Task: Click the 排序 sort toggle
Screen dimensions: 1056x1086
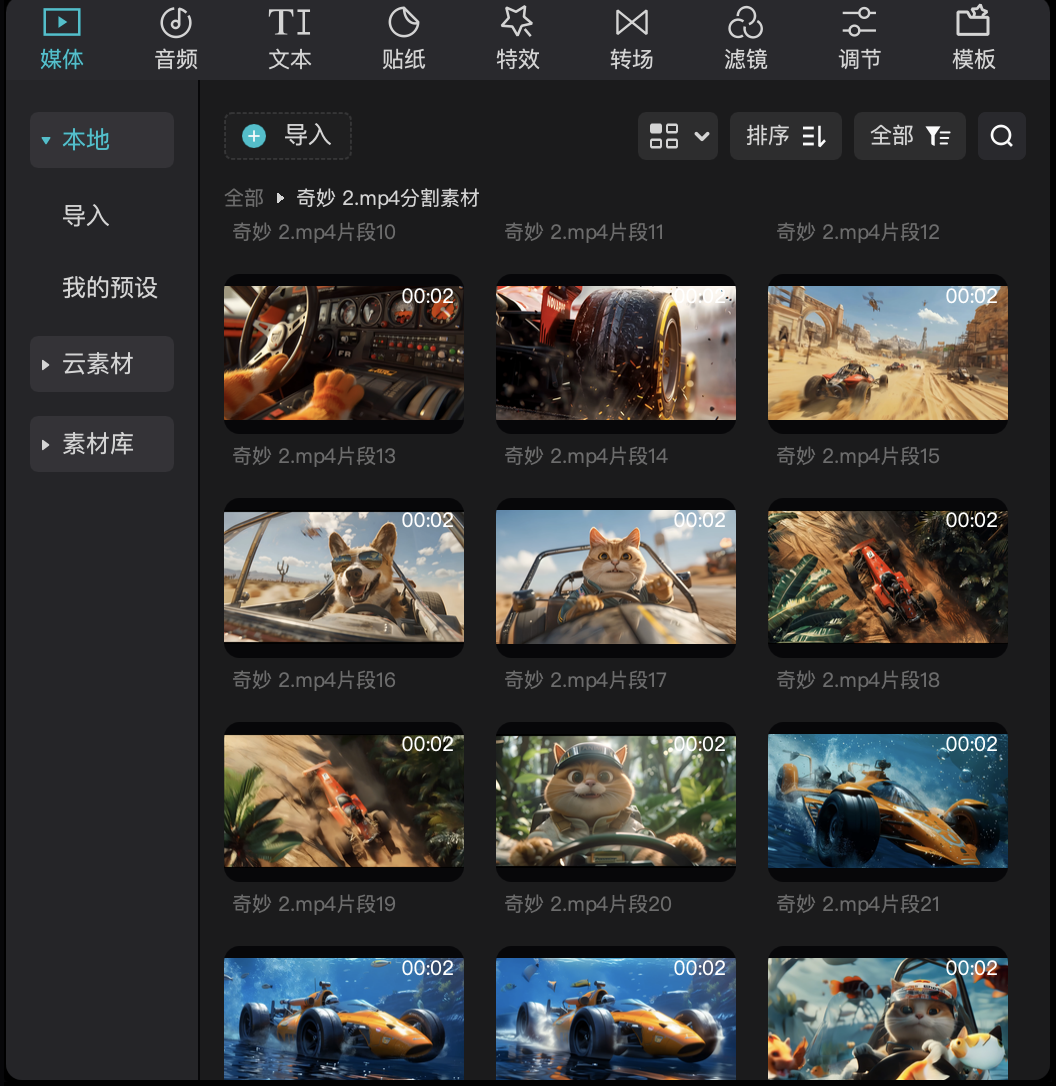Action: [786, 136]
